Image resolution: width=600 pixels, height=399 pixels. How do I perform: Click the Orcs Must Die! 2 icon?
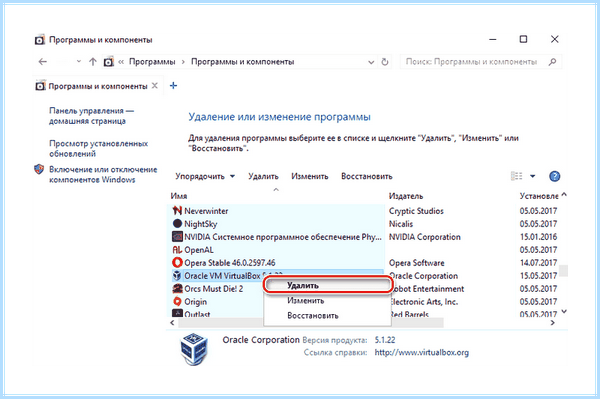177,288
